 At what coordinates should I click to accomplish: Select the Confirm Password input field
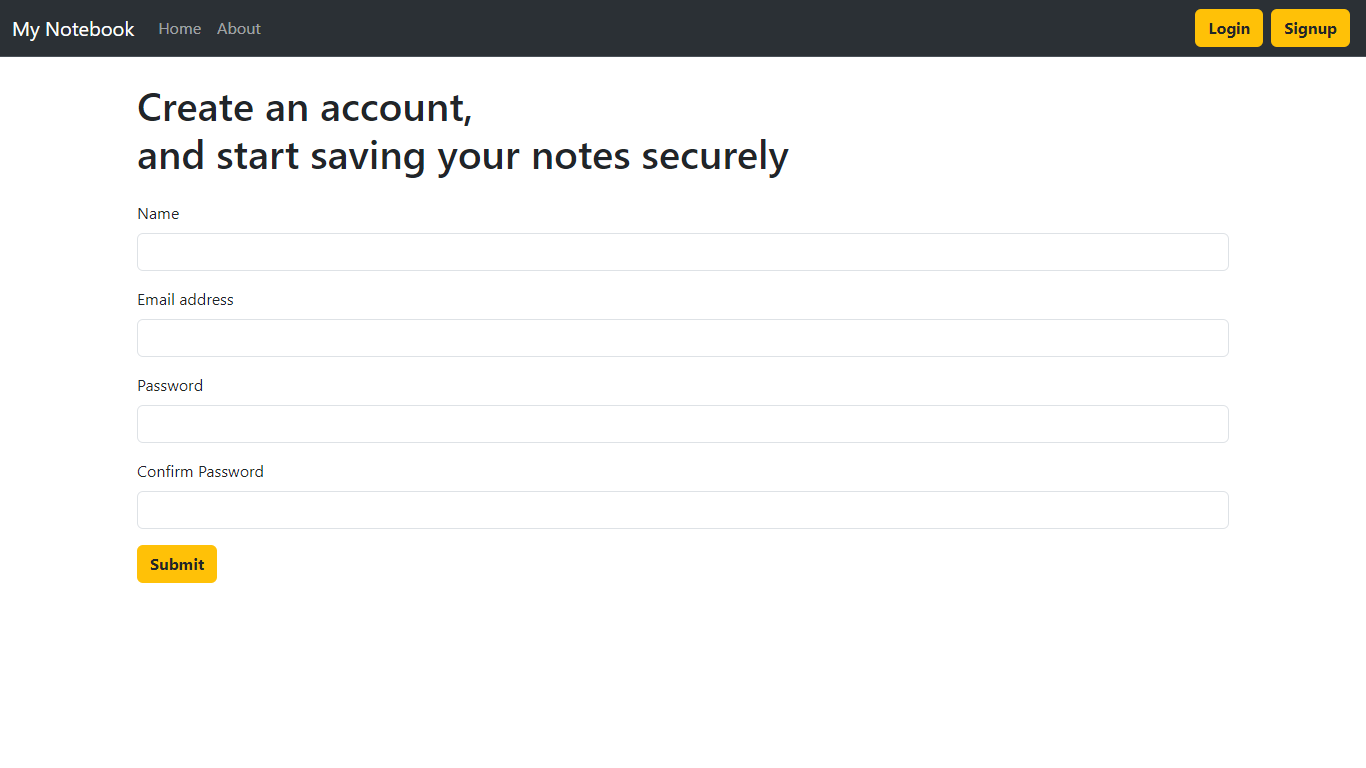tap(683, 510)
